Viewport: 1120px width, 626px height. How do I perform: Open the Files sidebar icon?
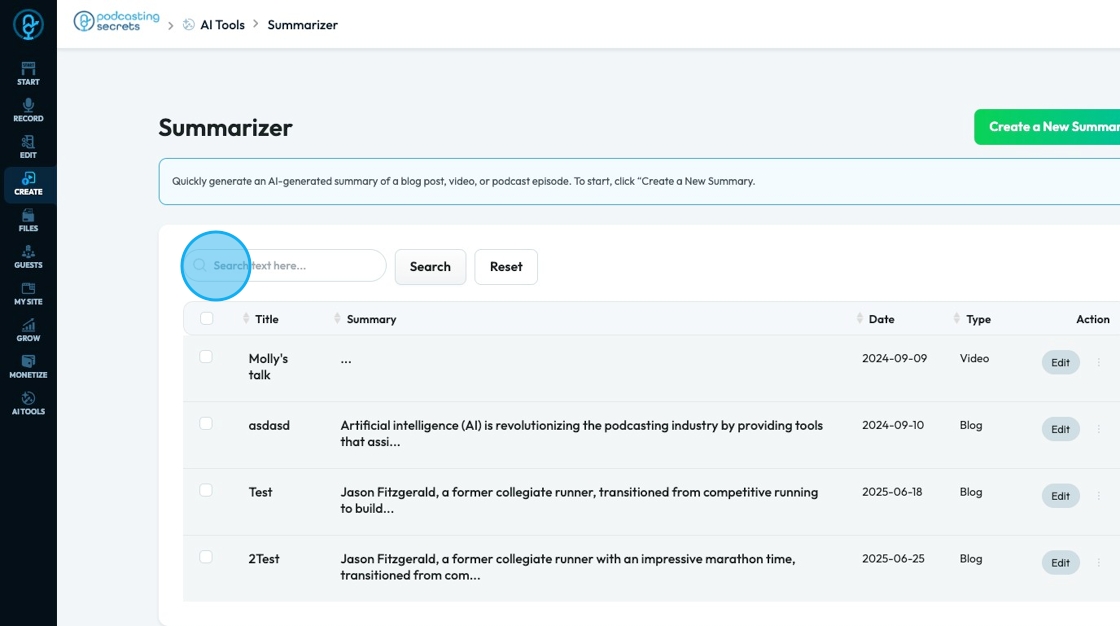pos(28,219)
